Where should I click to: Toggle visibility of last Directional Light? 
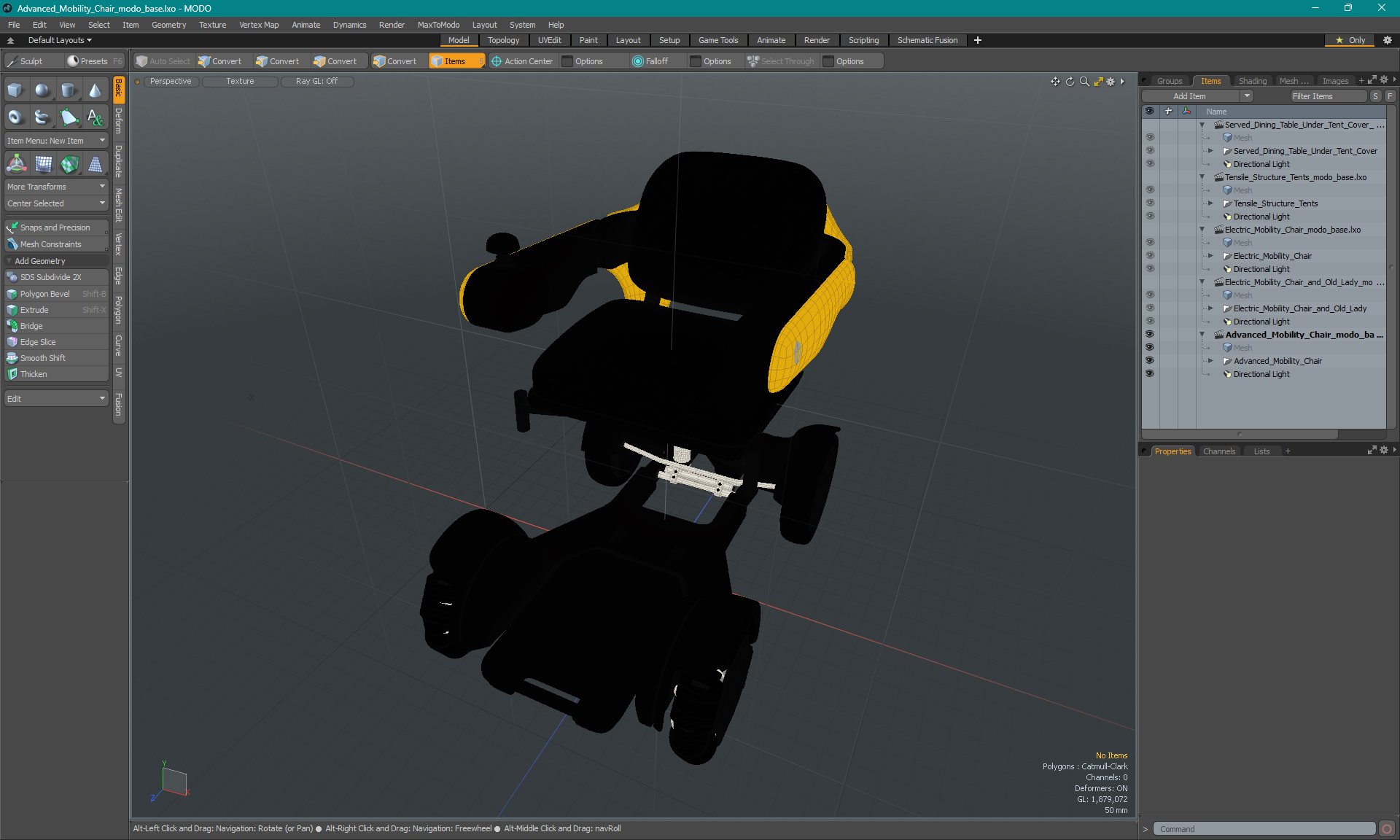point(1150,374)
